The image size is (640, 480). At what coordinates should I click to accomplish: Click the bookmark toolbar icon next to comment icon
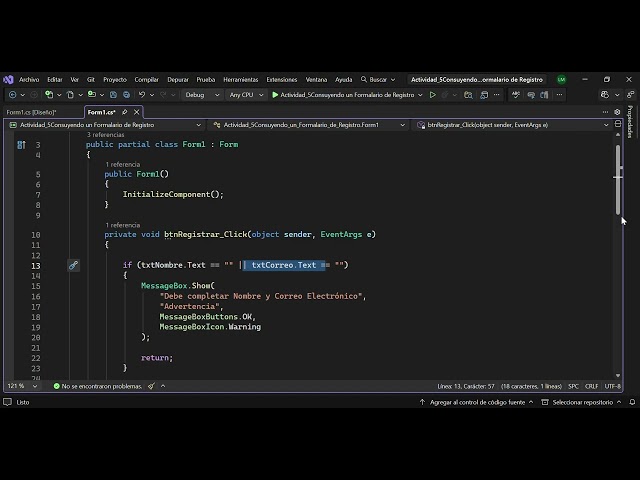pos(544,95)
